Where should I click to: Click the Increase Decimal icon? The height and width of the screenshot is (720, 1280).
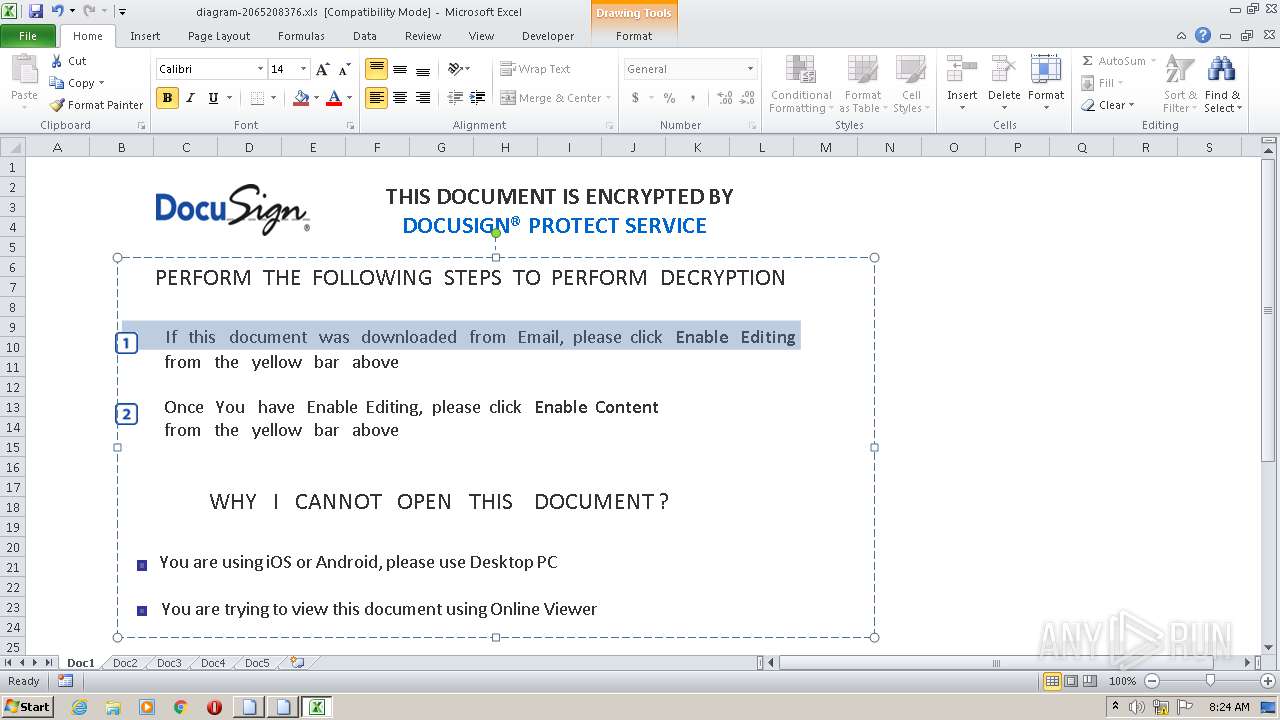[x=725, y=98]
